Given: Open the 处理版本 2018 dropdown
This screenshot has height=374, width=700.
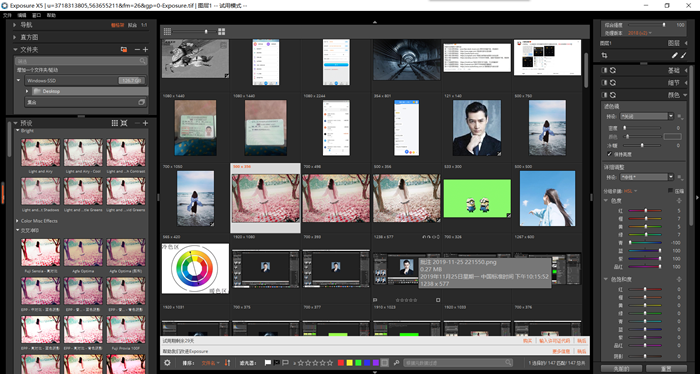Looking at the screenshot, I should point(640,33).
